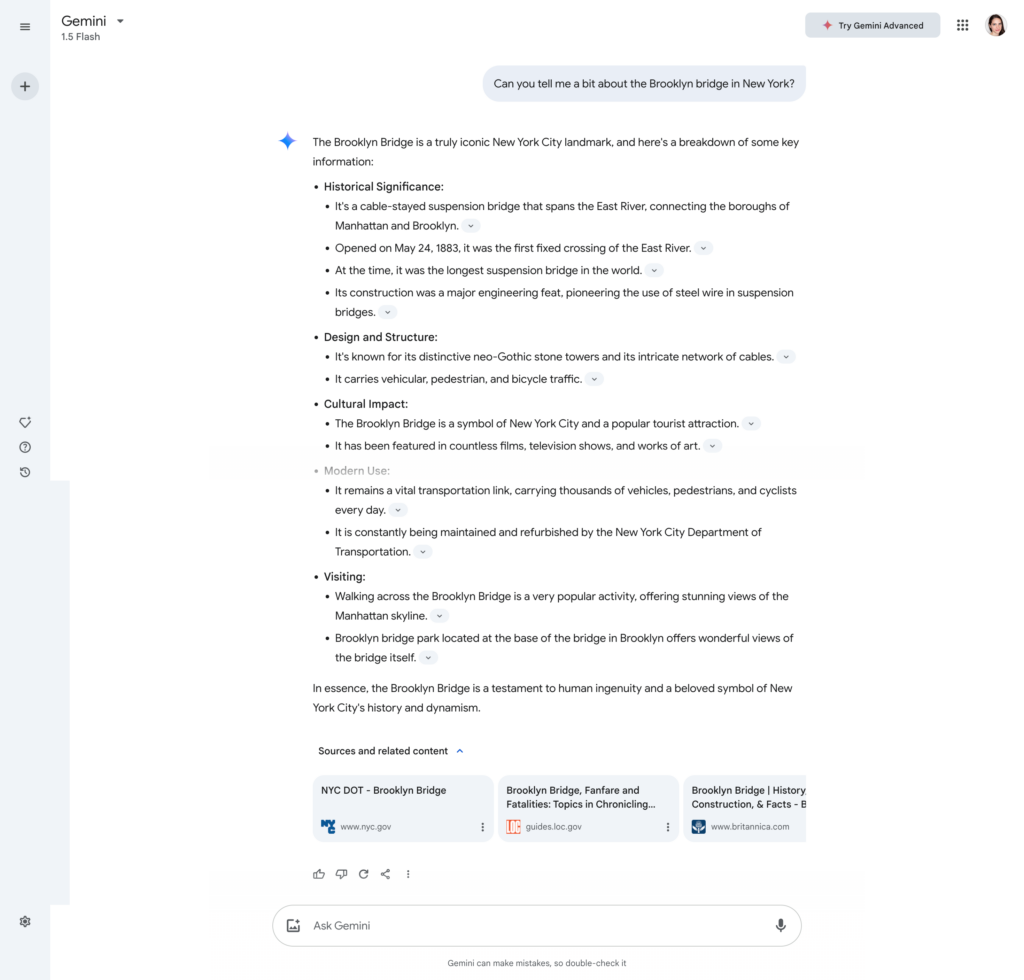1024x980 pixels.
Task: Regenerate the response with redo icon
Action: 363,874
